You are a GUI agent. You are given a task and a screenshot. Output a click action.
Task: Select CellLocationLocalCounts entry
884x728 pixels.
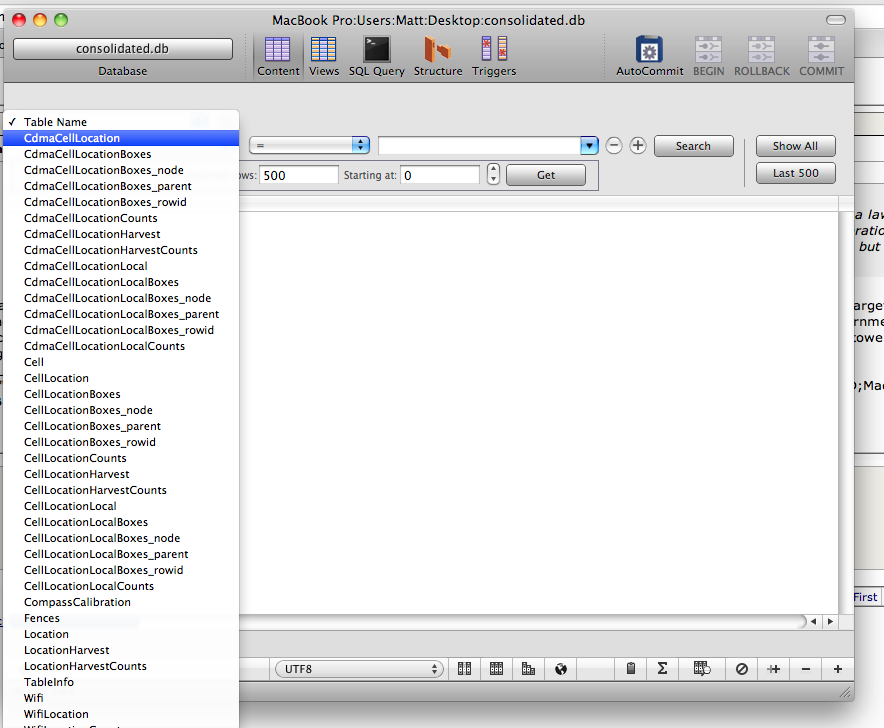pyautogui.click(x=121, y=586)
